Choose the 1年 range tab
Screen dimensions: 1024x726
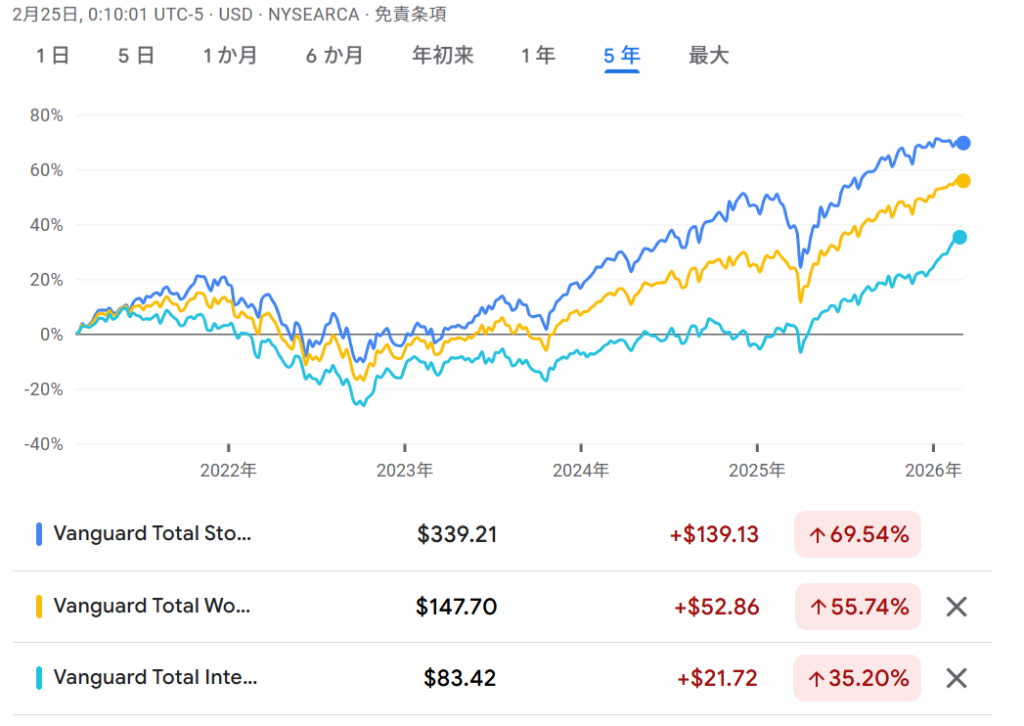point(537,56)
